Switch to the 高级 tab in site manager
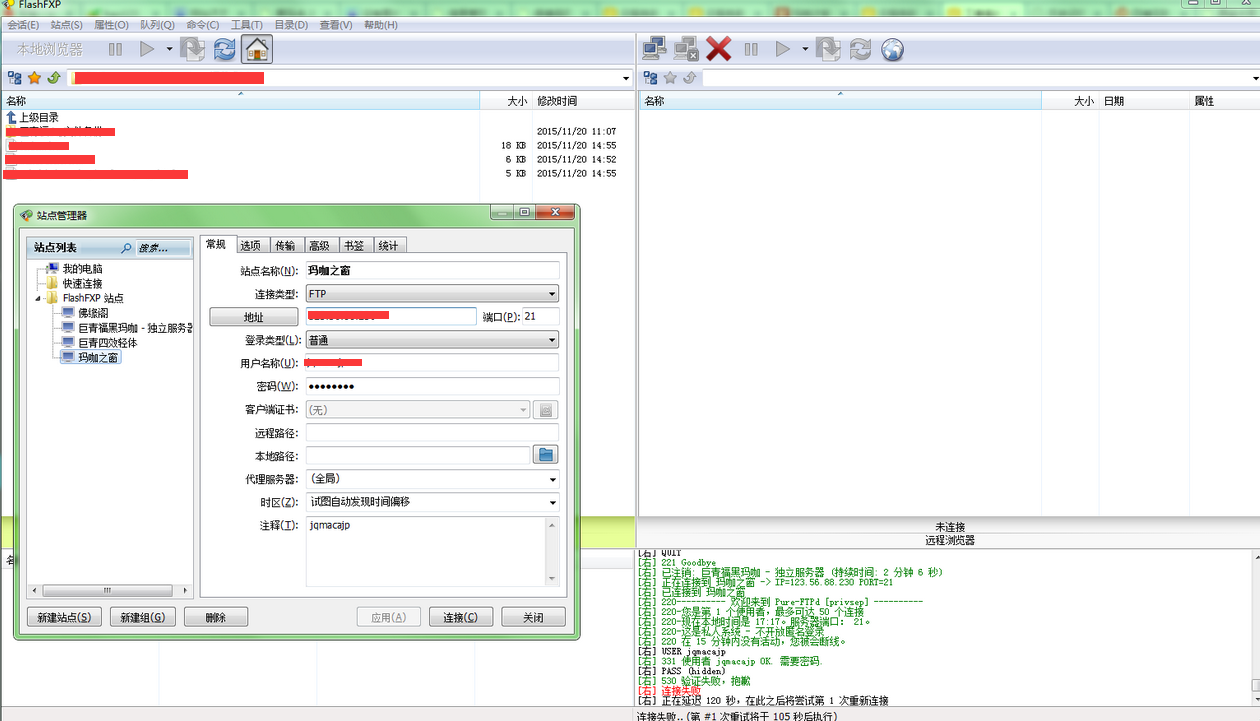Screen dimensions: 1260x721 [x=319, y=246]
